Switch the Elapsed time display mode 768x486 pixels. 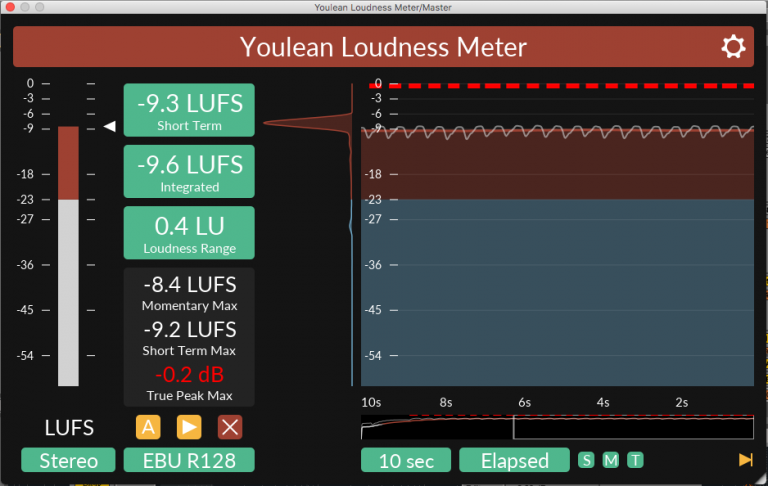515,460
